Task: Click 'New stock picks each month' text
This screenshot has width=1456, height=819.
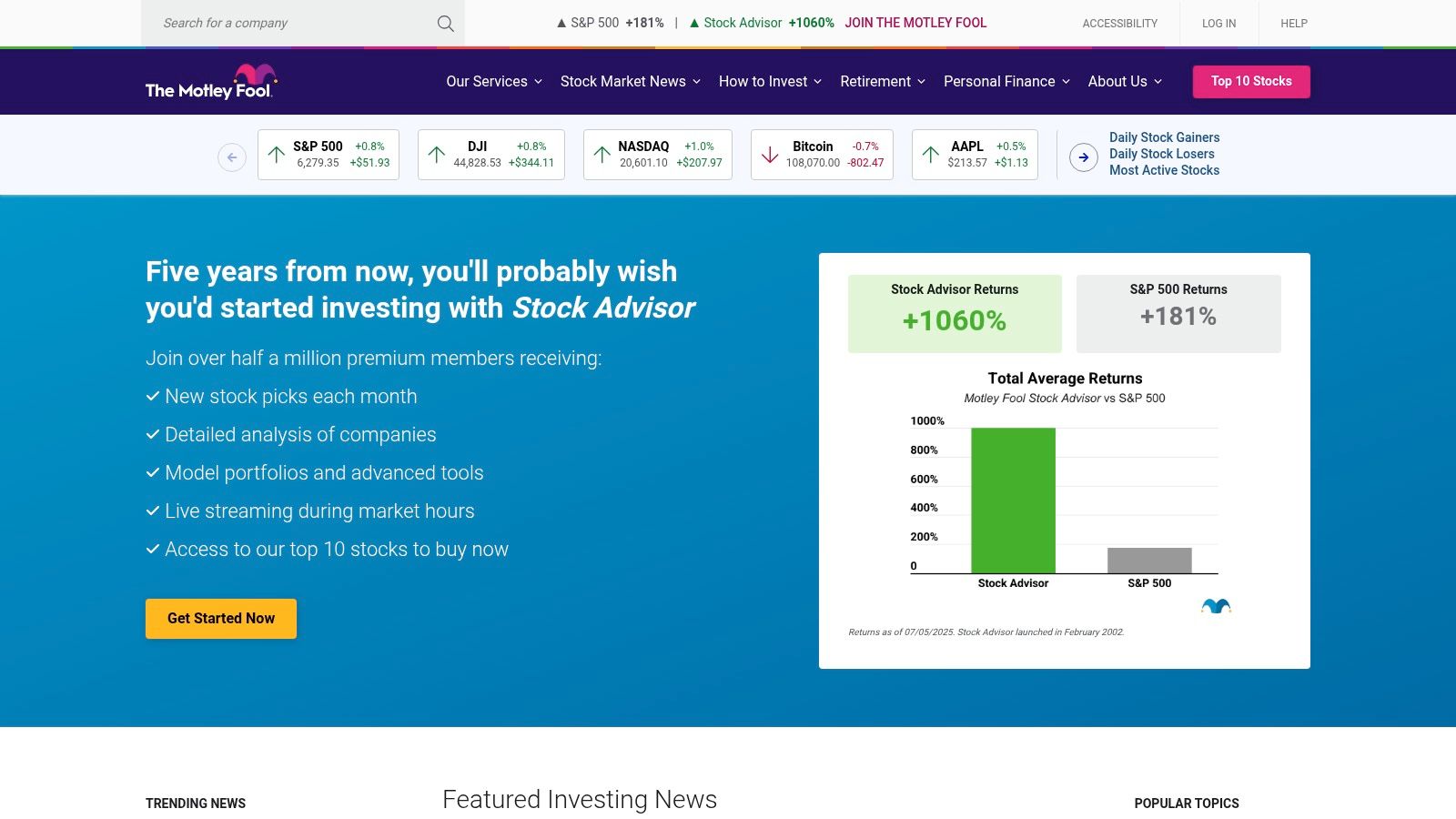Action: click(x=291, y=397)
